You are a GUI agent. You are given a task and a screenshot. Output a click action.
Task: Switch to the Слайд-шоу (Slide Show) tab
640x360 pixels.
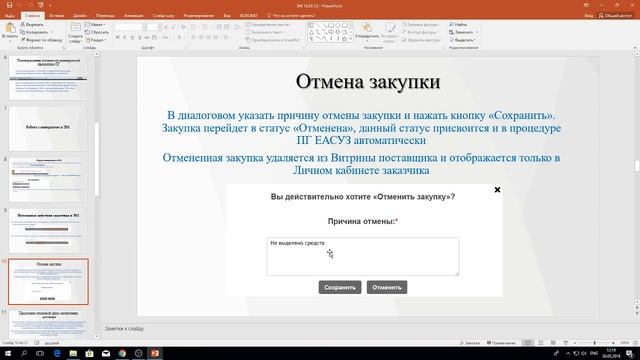[163, 16]
